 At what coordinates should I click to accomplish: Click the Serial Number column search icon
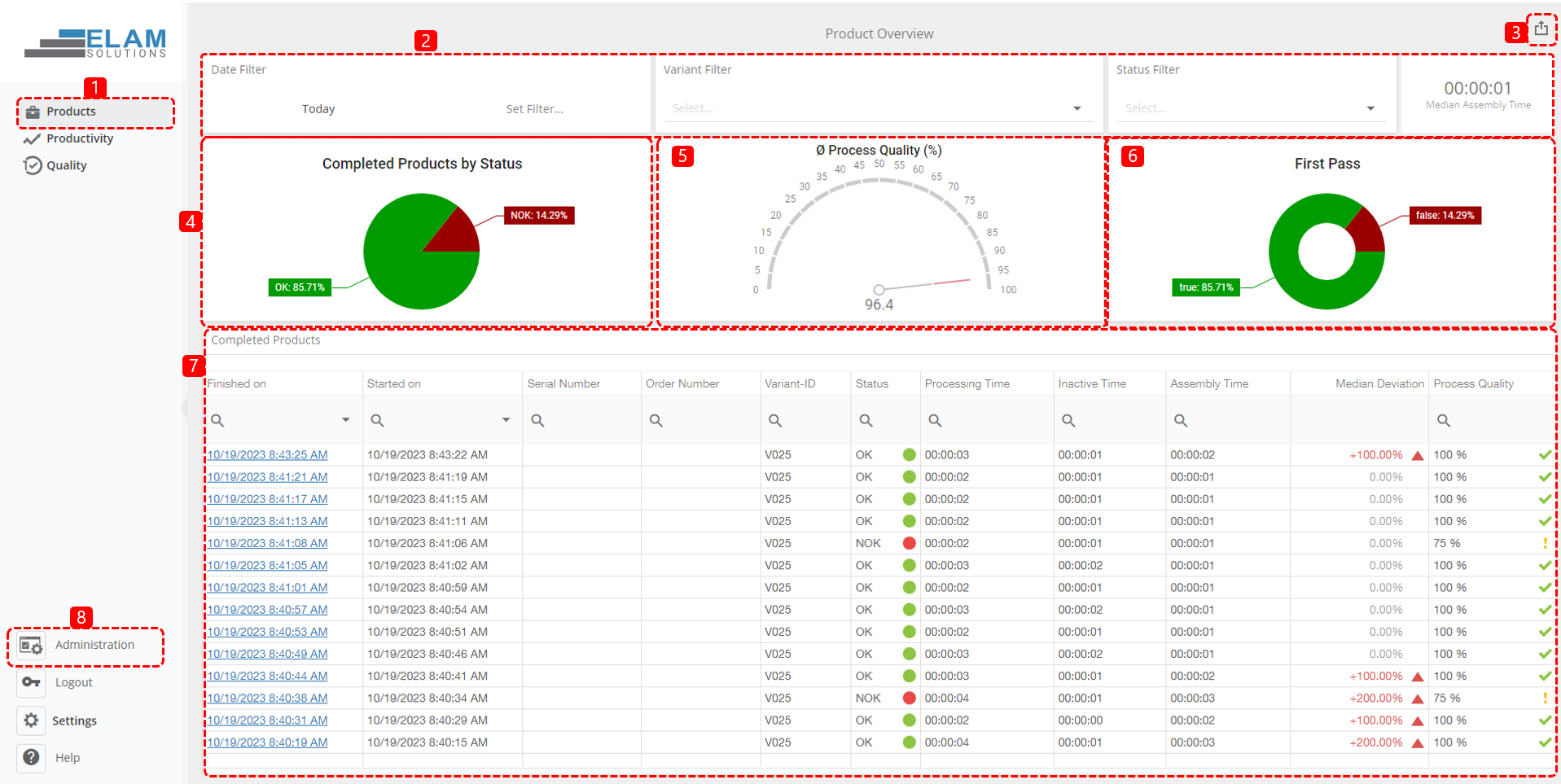click(538, 420)
